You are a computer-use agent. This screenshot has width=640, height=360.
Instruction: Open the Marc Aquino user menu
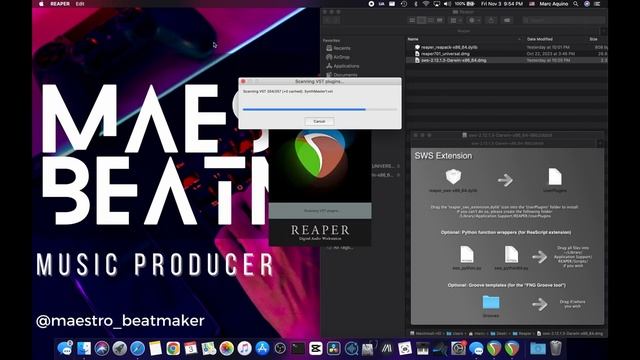(x=554, y=4)
